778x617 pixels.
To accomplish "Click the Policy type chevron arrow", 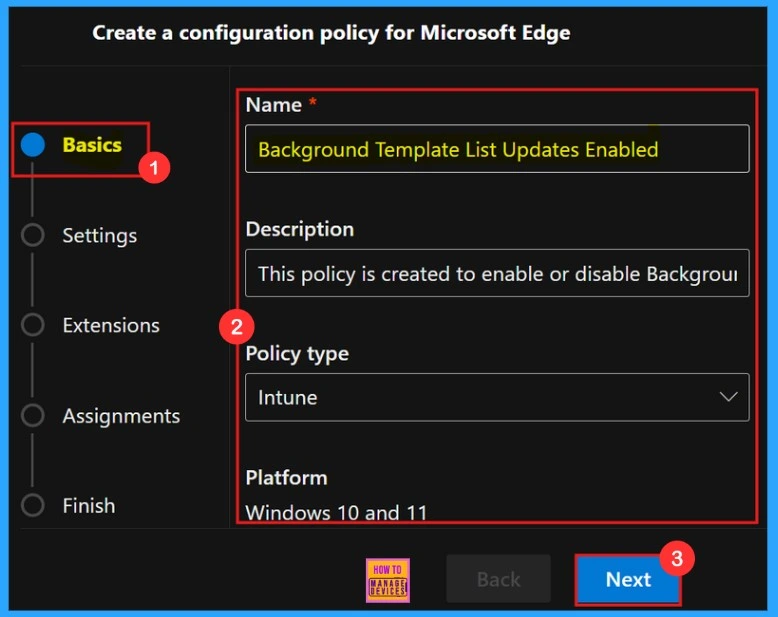I will [728, 397].
